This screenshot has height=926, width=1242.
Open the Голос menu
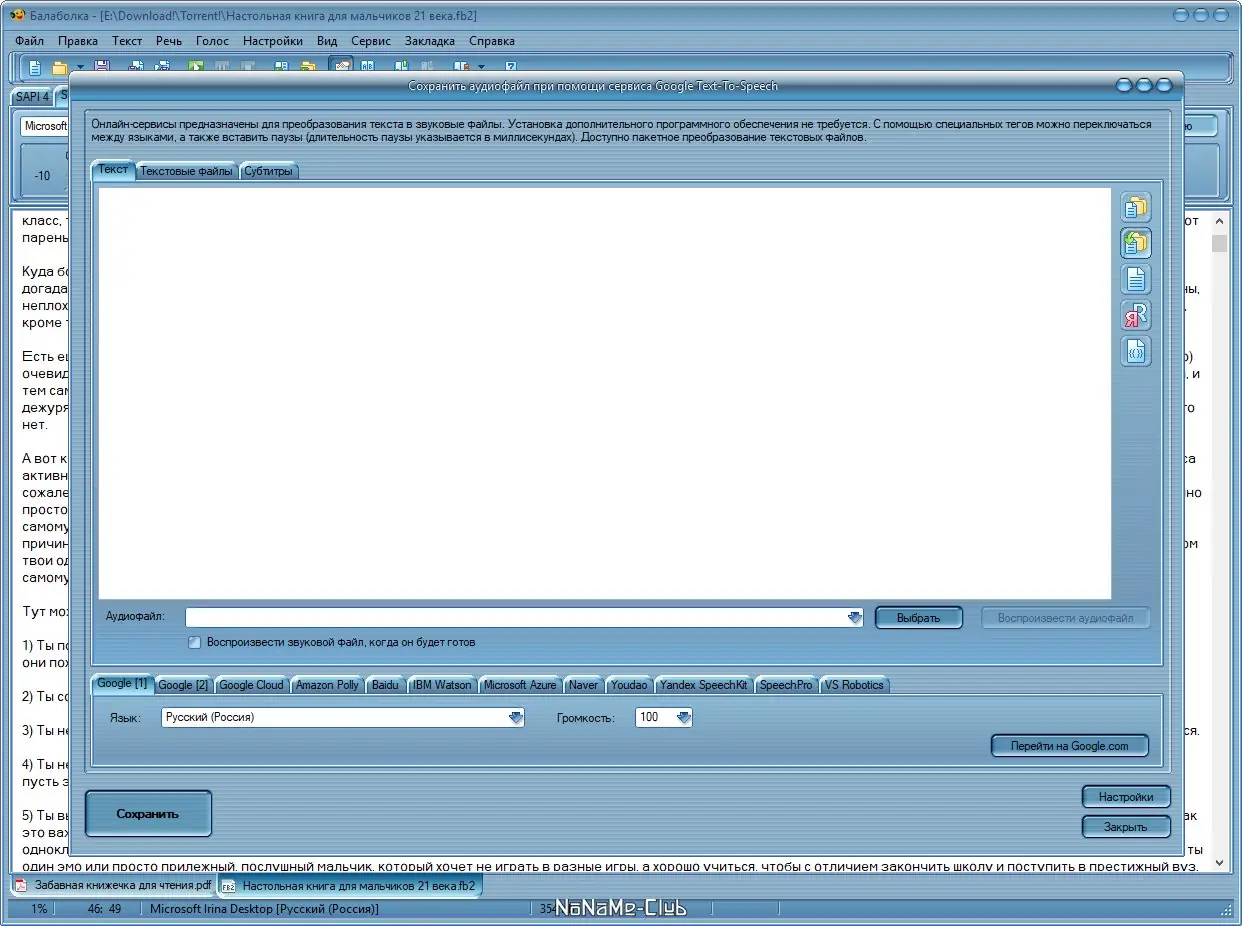(x=212, y=41)
